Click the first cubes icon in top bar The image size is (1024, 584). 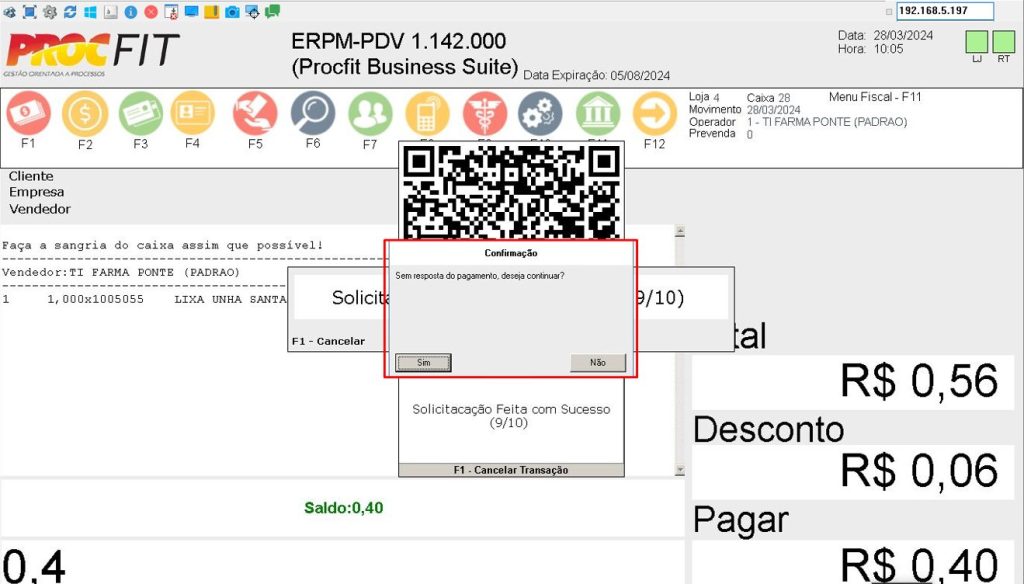10,12
